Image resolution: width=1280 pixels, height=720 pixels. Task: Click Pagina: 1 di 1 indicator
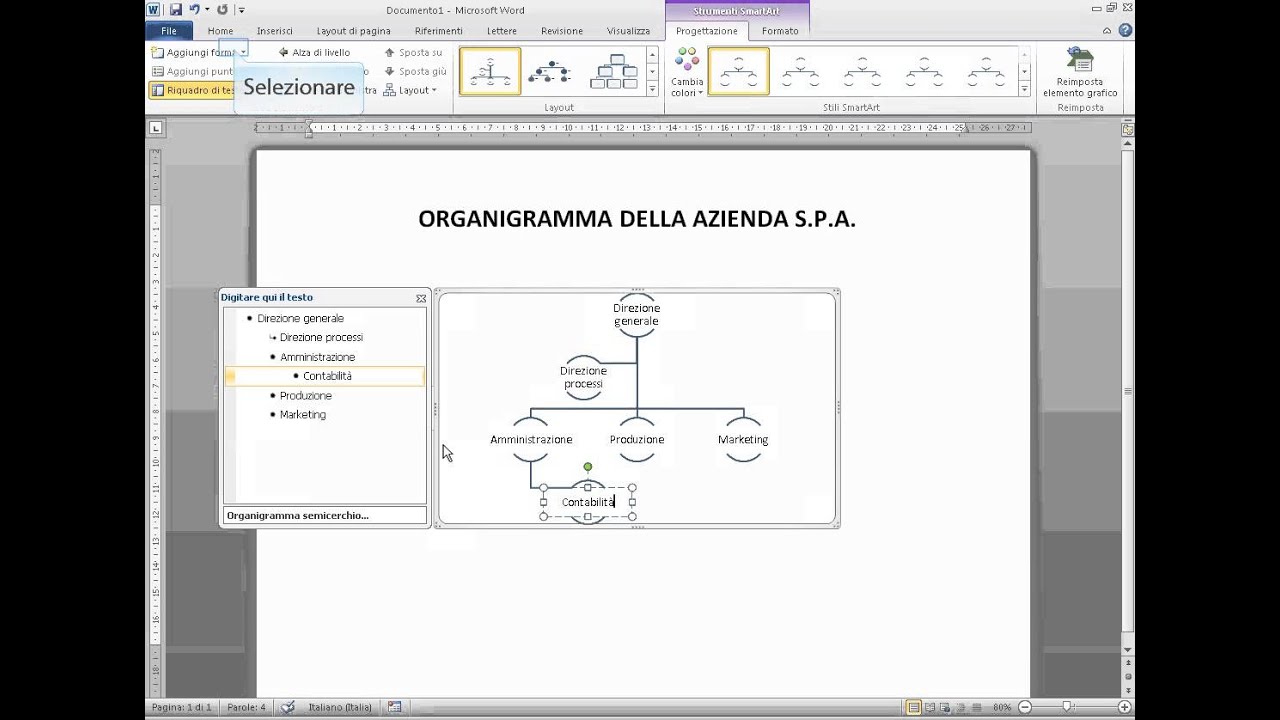click(x=181, y=707)
